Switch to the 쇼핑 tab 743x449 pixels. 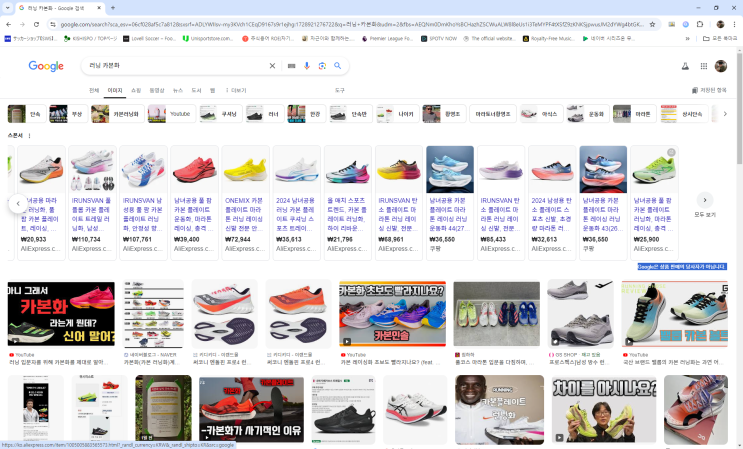coord(136,90)
